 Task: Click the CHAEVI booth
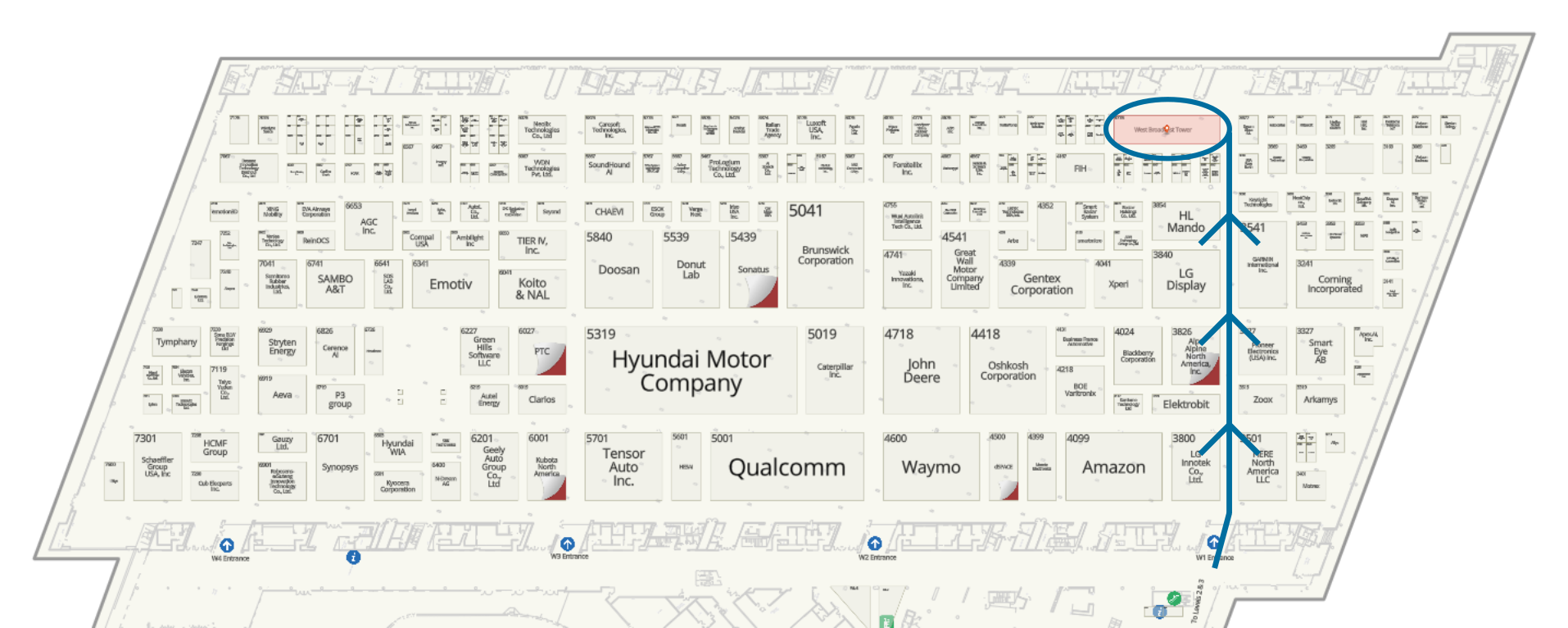[609, 212]
